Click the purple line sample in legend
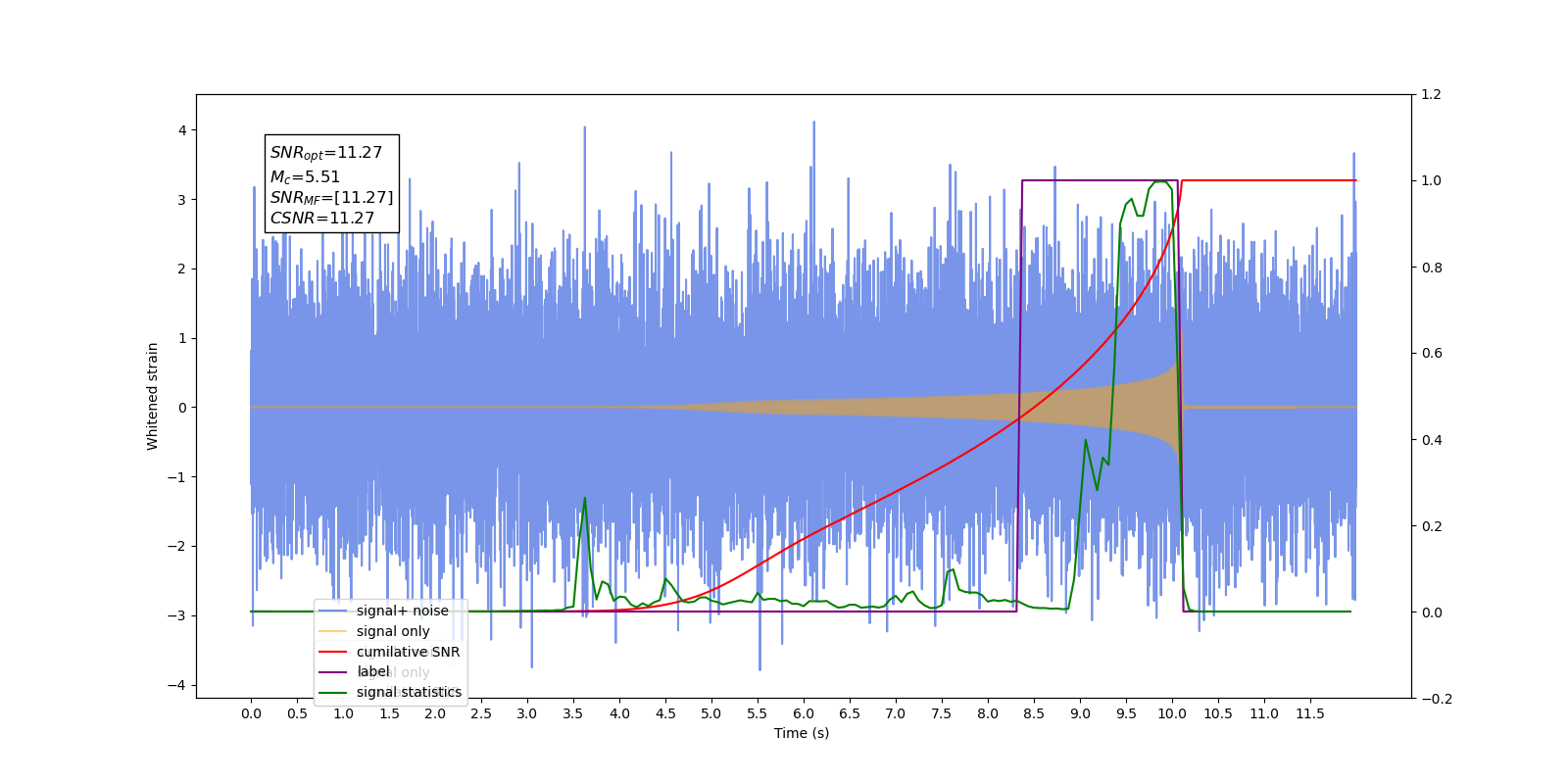The image size is (1568, 784). [x=333, y=672]
